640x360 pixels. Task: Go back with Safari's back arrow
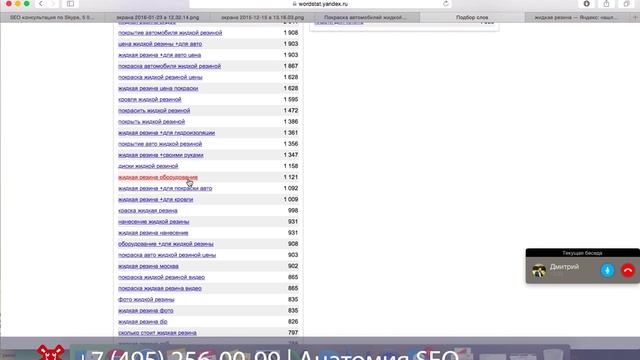coord(41,4)
